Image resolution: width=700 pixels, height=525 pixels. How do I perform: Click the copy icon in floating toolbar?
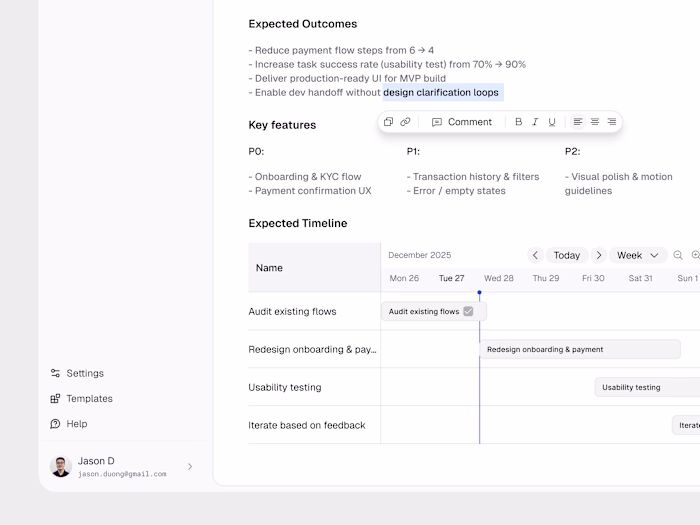(x=389, y=122)
